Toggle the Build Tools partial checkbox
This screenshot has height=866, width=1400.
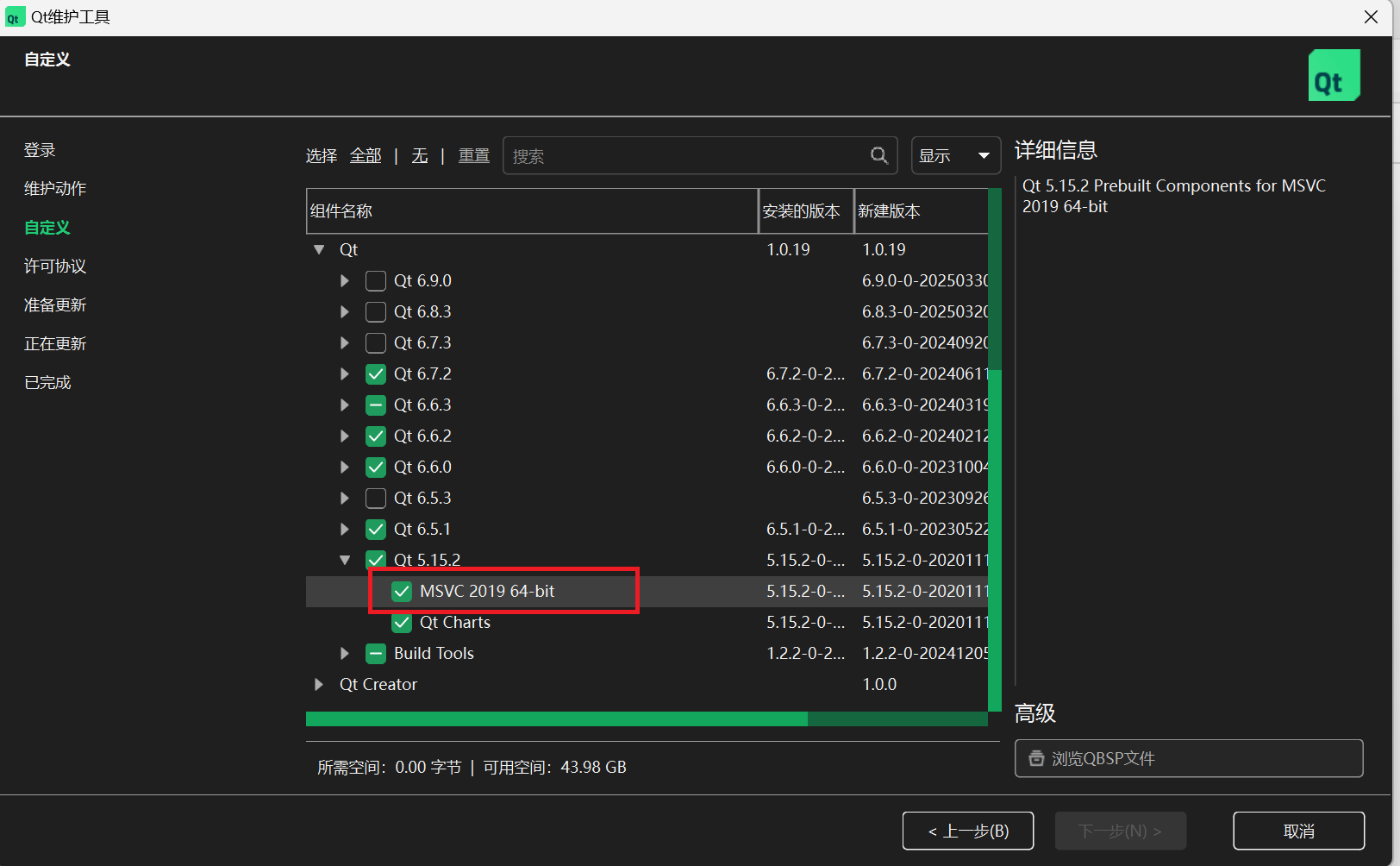pos(376,654)
